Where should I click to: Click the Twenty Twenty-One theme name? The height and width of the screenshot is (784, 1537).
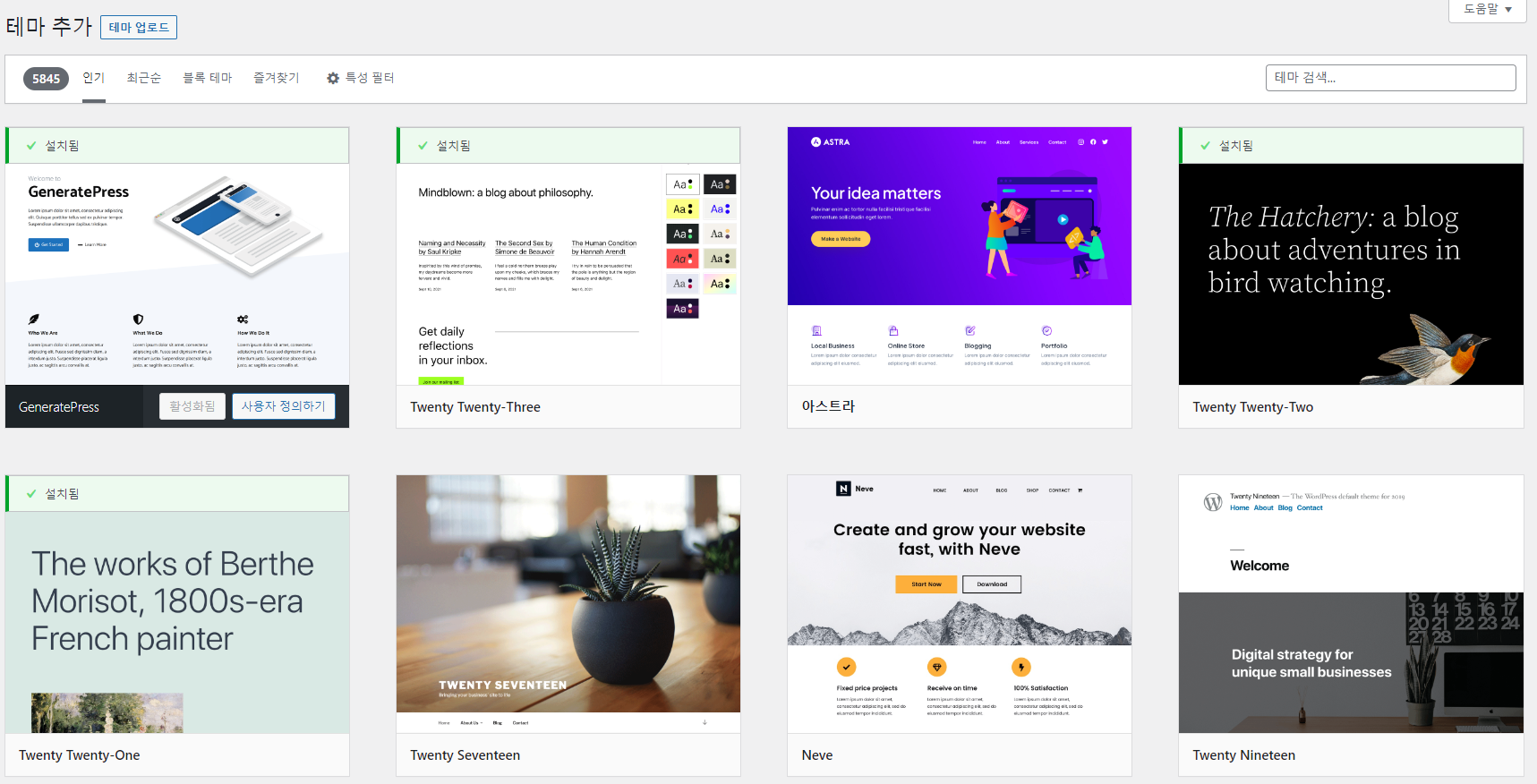point(80,755)
